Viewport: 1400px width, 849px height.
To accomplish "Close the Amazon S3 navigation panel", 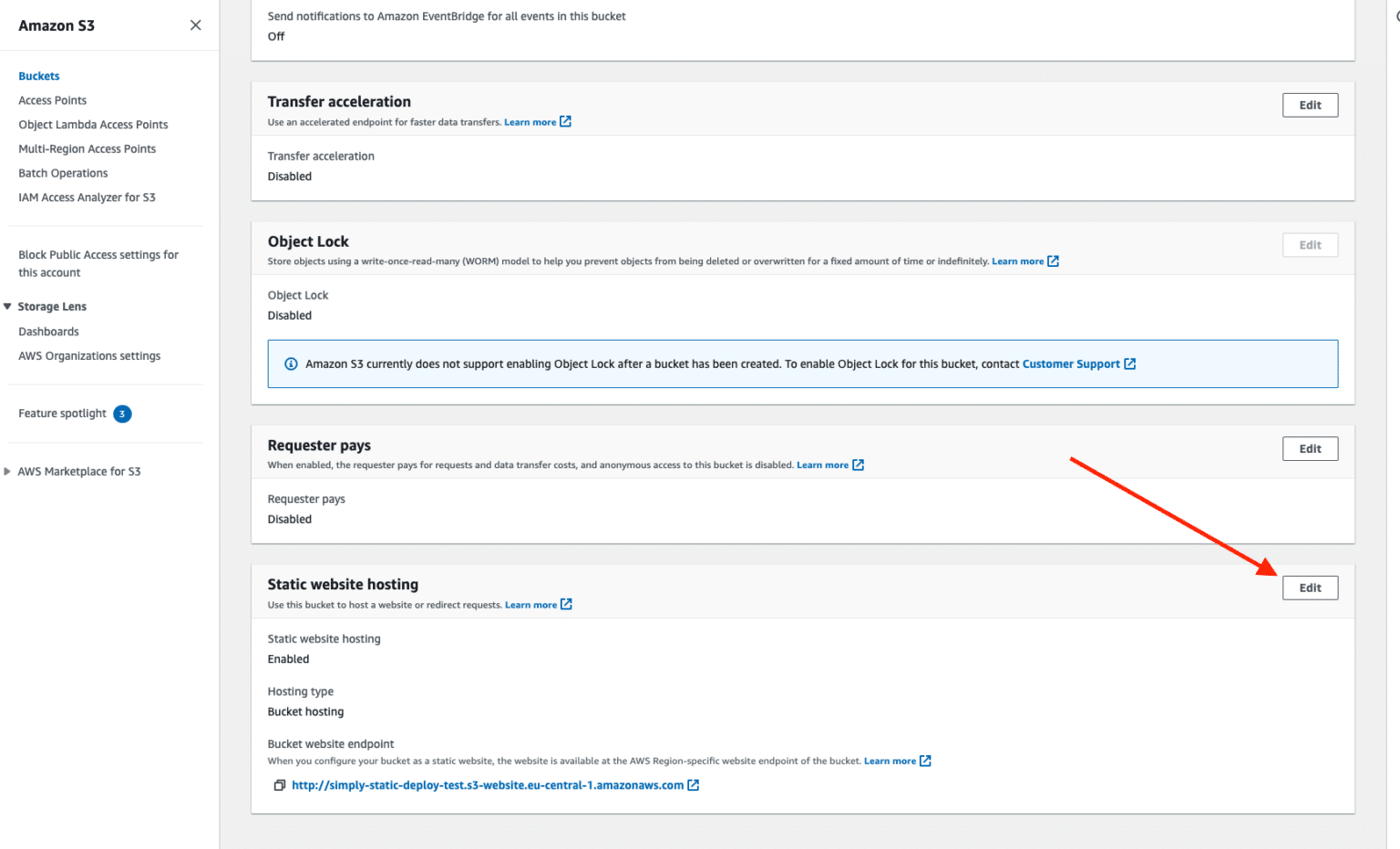I will point(195,26).
